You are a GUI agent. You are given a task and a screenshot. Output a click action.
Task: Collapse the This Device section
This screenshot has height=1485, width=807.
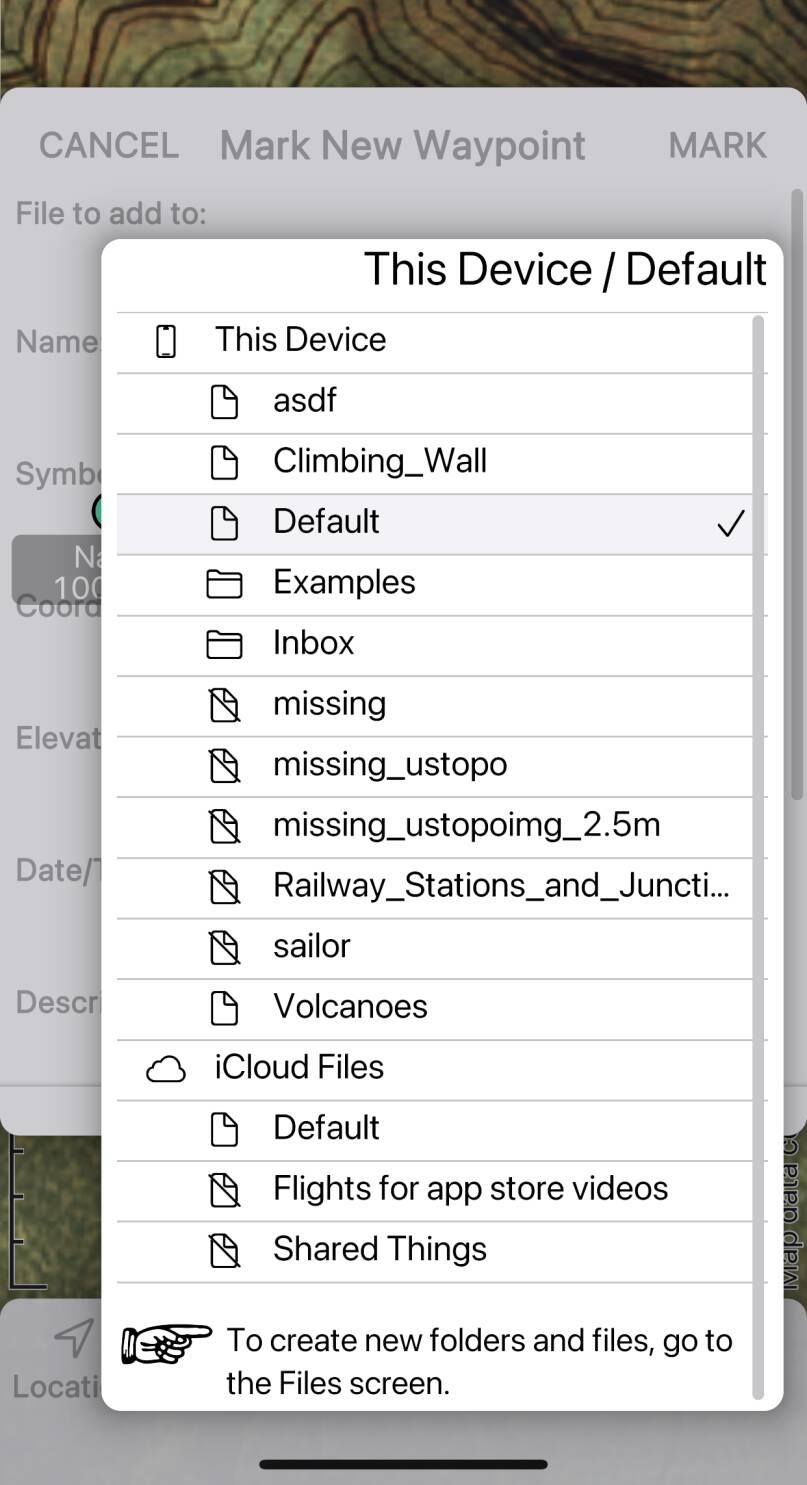click(x=300, y=340)
